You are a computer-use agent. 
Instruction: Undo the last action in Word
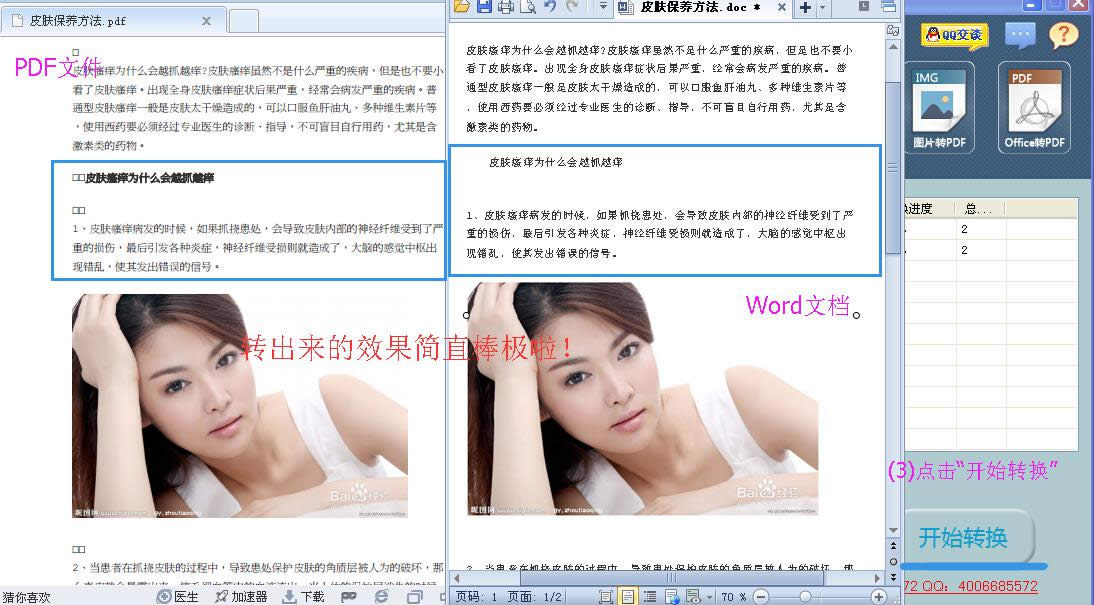click(550, 6)
